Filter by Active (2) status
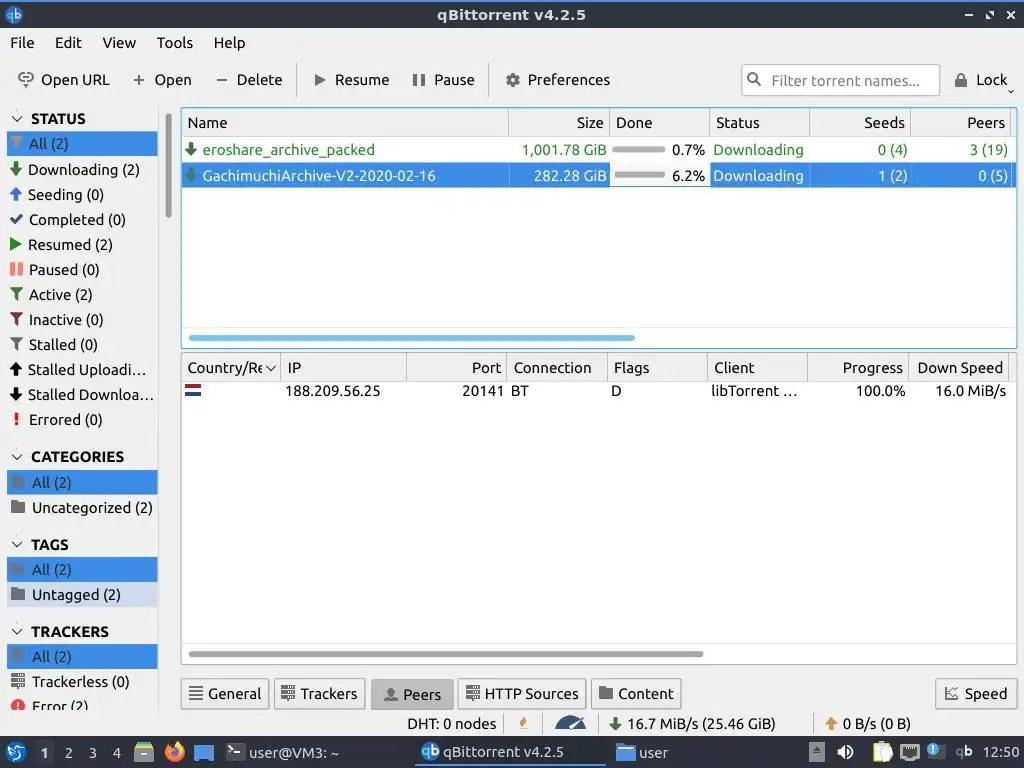The image size is (1024, 768). [82, 295]
